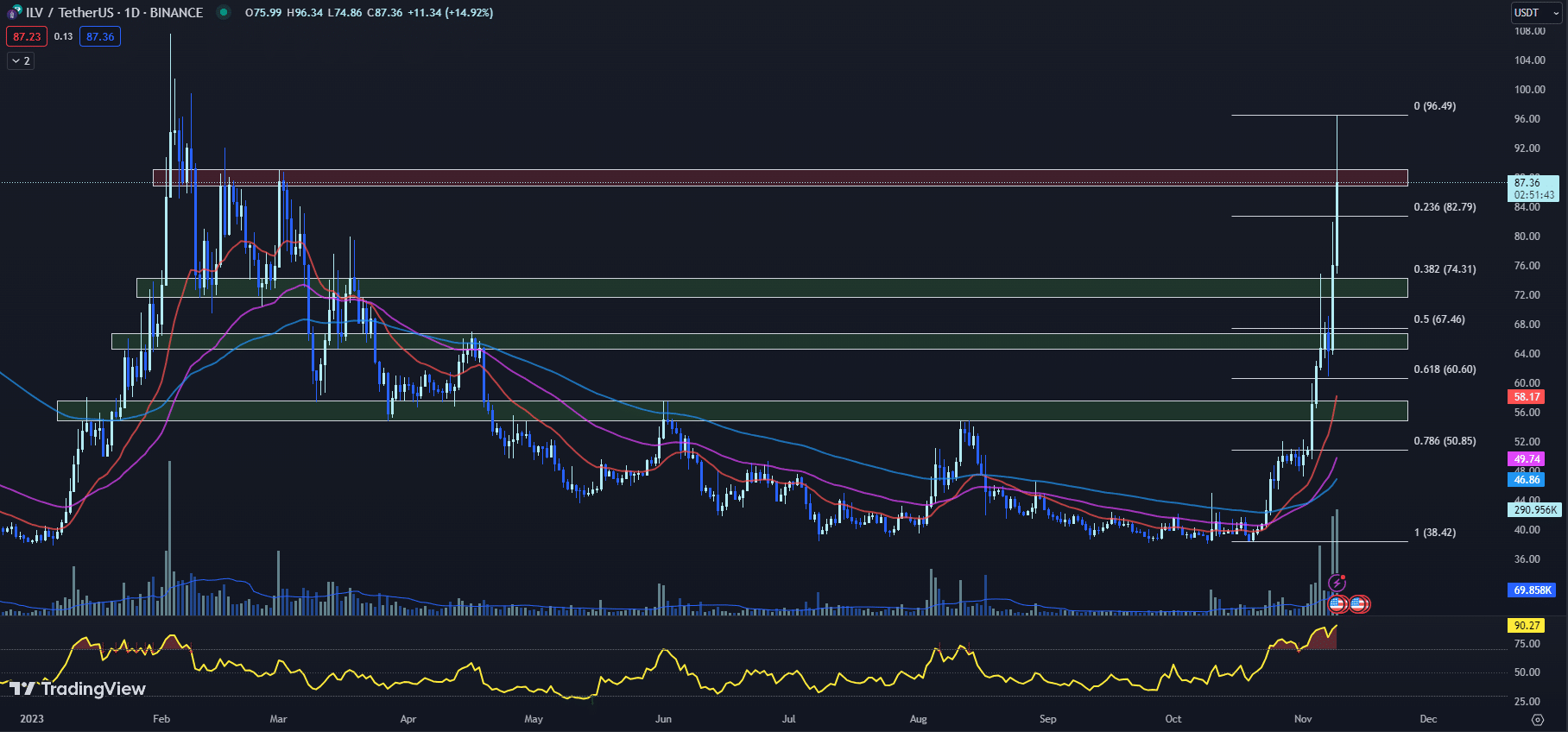Click the yellow RSI value label 90.27
The height and width of the screenshot is (732, 1568).
(1527, 625)
